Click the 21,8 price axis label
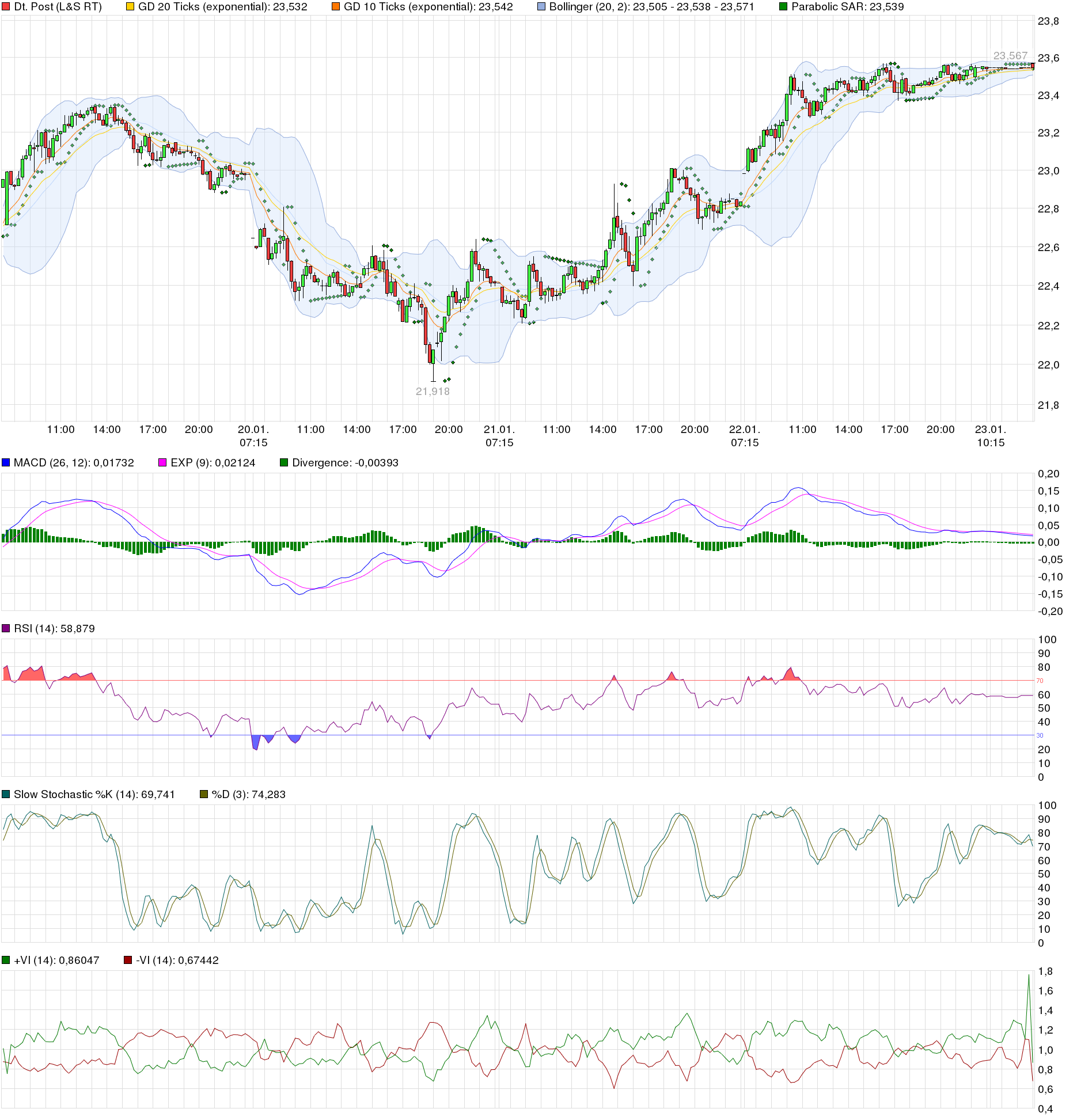The width and height of the screenshot is (1077, 1120). [x=1048, y=405]
